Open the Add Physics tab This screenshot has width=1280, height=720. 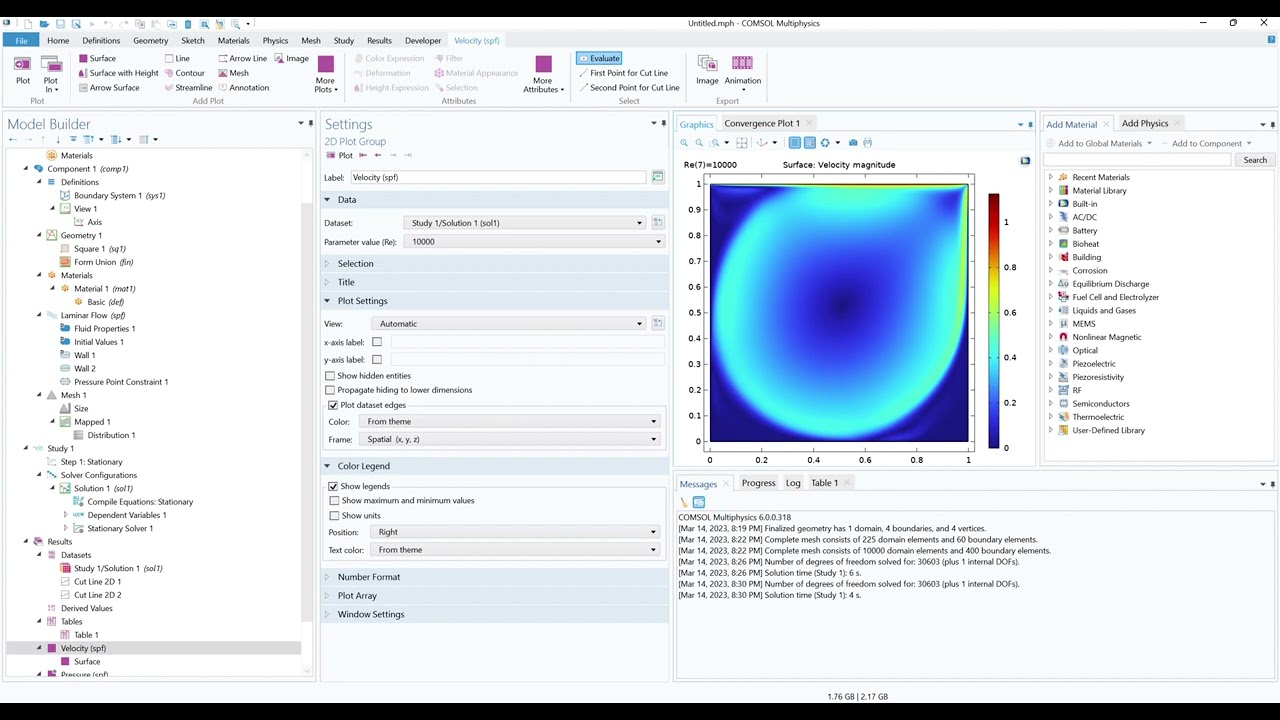(x=1145, y=123)
